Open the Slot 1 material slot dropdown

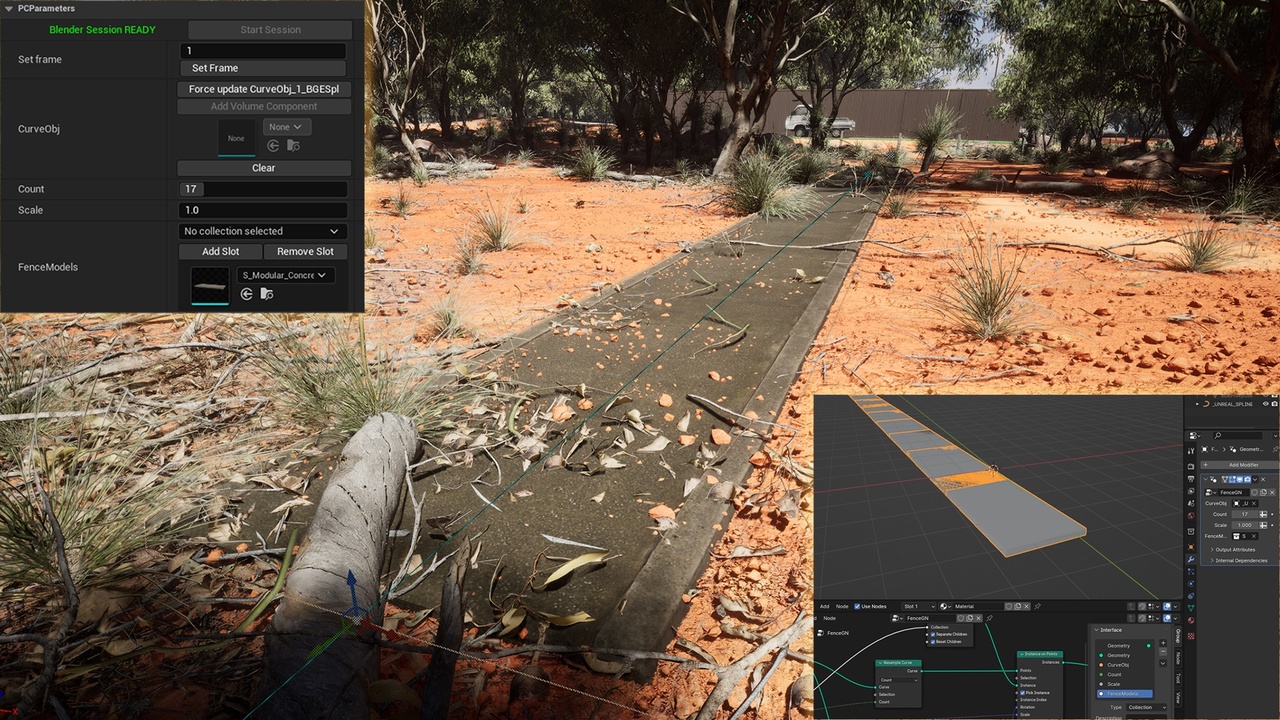pyautogui.click(x=919, y=606)
